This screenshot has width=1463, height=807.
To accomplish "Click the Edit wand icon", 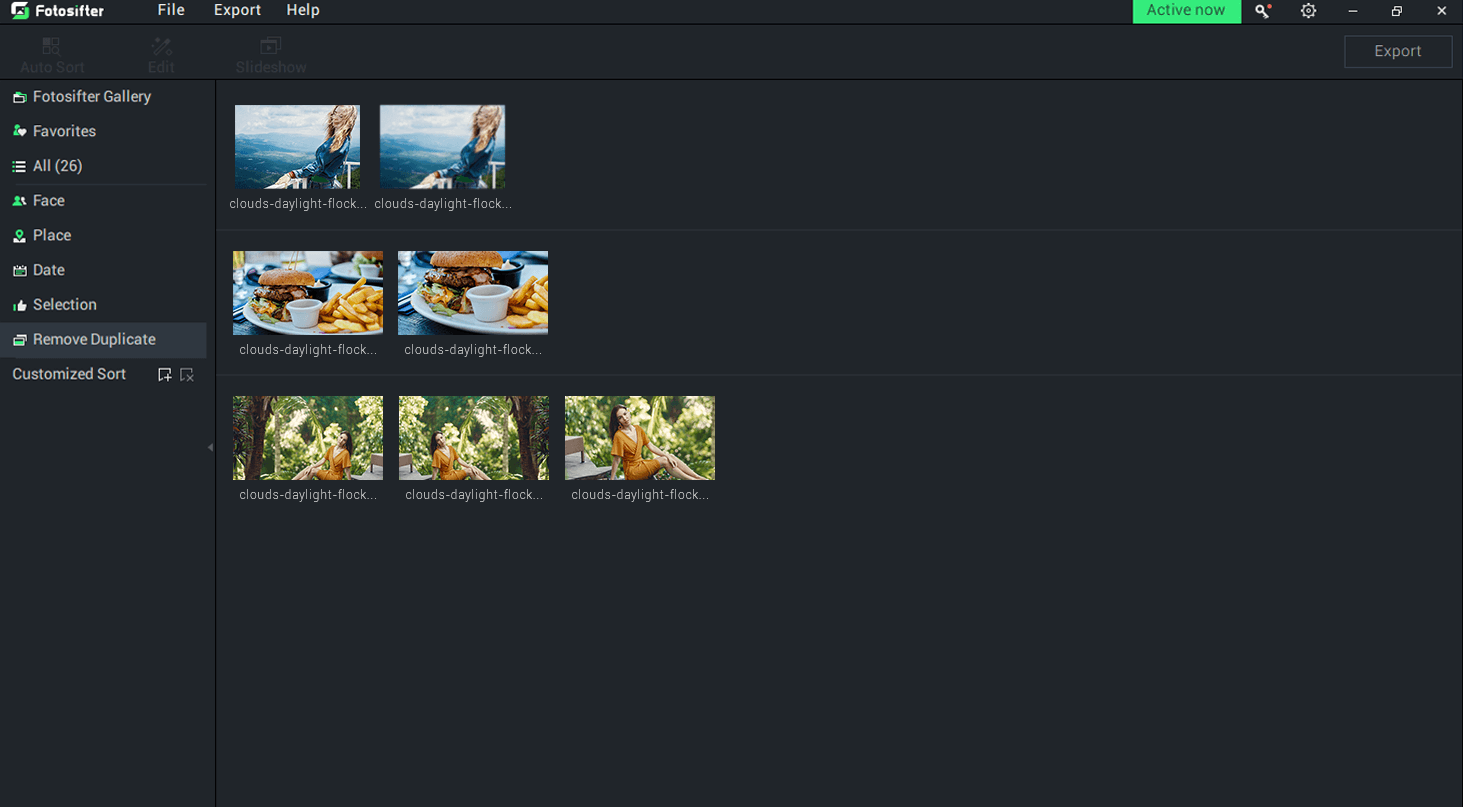I will (161, 46).
